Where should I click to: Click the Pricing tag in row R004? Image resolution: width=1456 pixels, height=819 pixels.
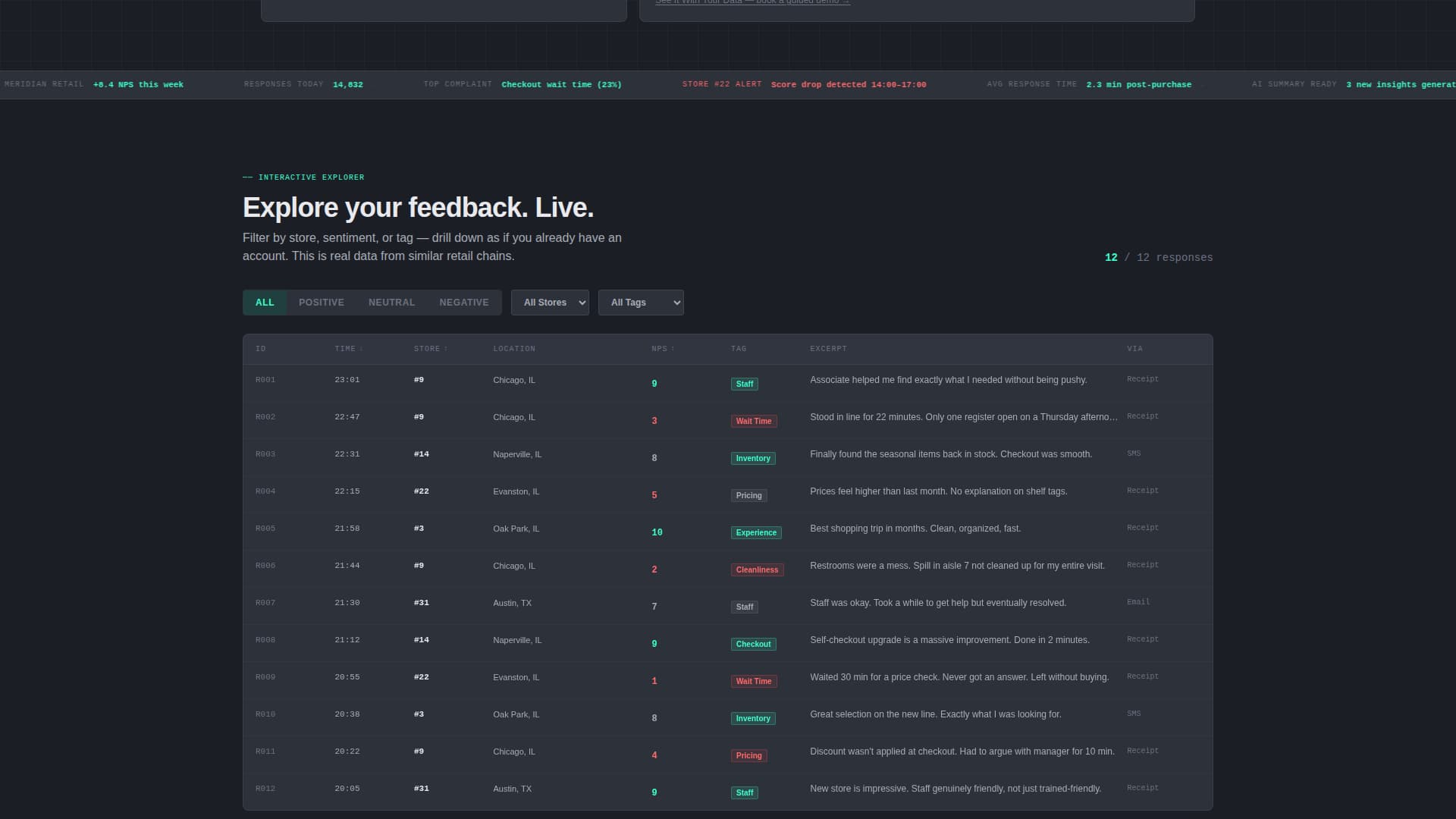[748, 496]
